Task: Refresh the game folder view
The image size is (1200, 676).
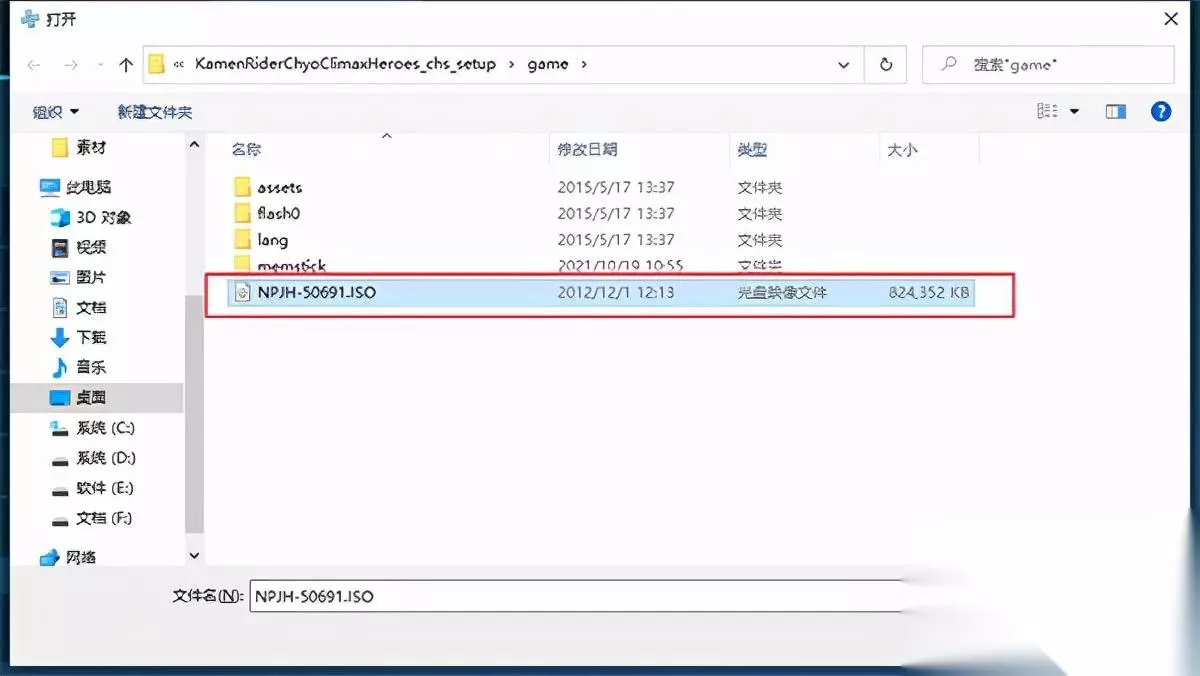Action: [x=886, y=64]
